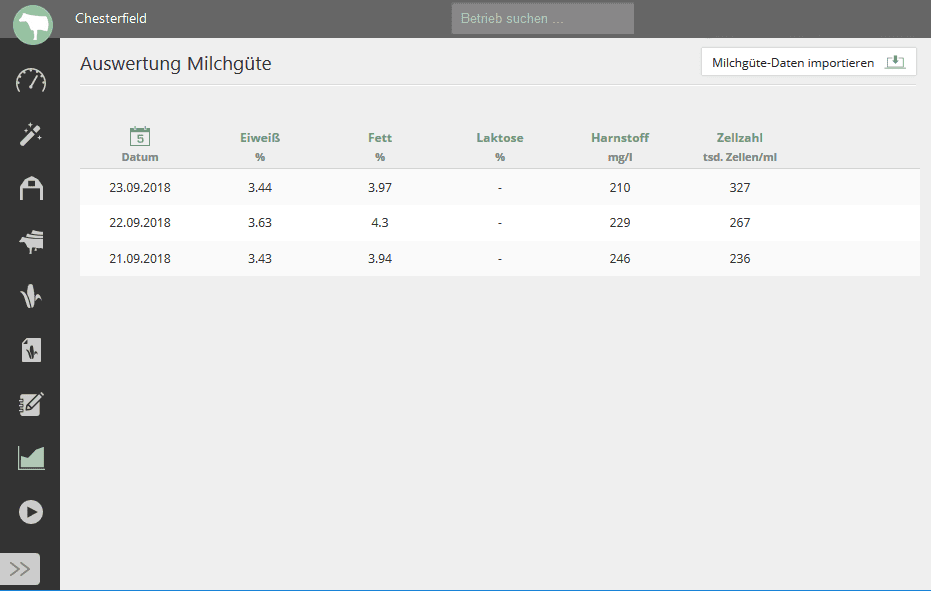
Task: Open the notepad with pencil icon
Action: [x=31, y=404]
